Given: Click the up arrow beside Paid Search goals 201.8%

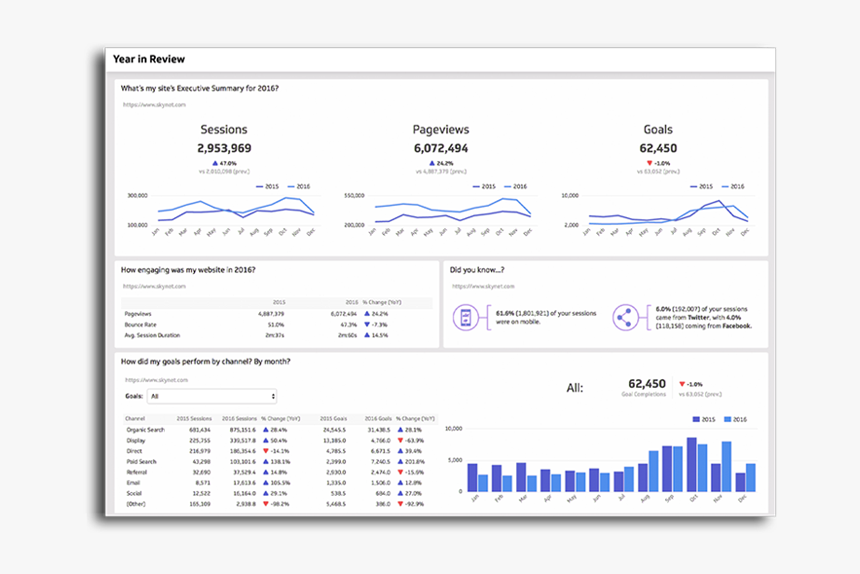Looking at the screenshot, I should pos(400,462).
